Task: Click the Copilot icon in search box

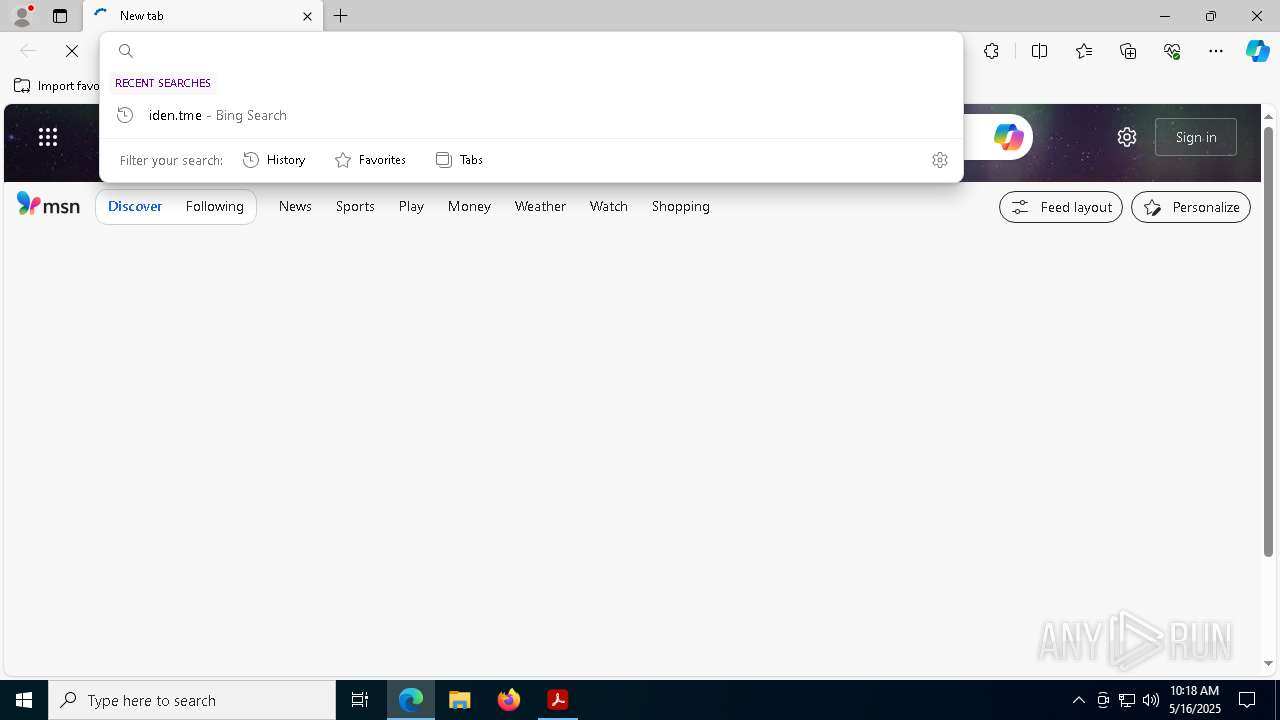Action: click(1008, 137)
